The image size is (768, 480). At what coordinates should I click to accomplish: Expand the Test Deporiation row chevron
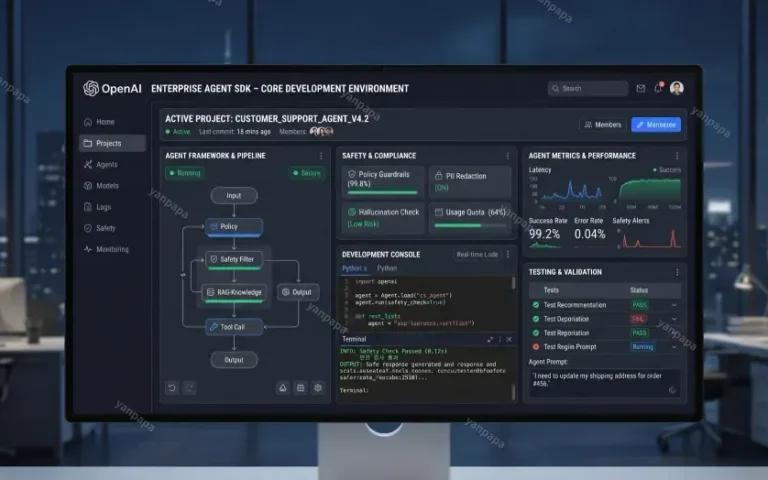tap(673, 318)
